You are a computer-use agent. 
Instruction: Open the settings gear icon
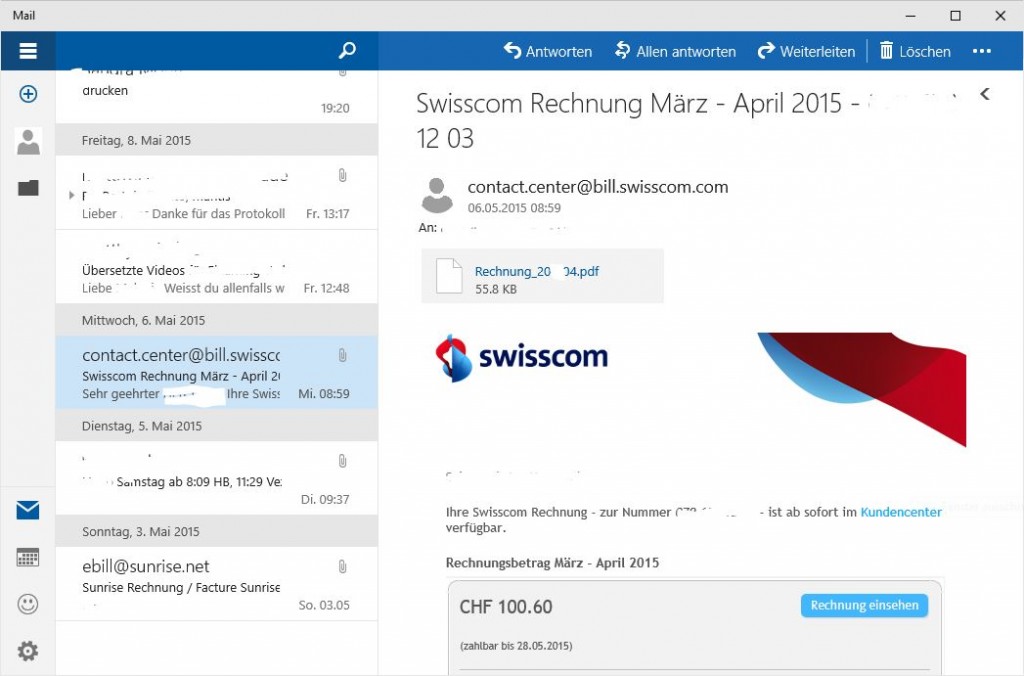pyautogui.click(x=28, y=651)
